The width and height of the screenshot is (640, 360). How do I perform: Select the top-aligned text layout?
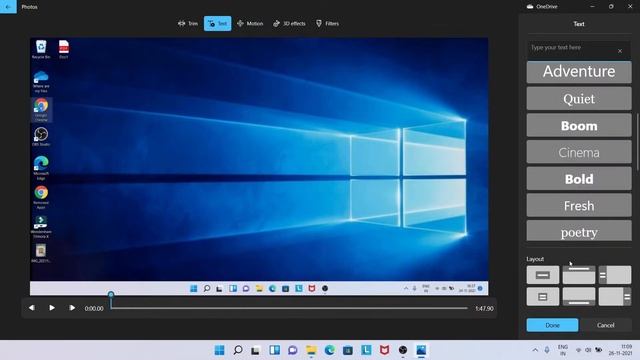579,275
